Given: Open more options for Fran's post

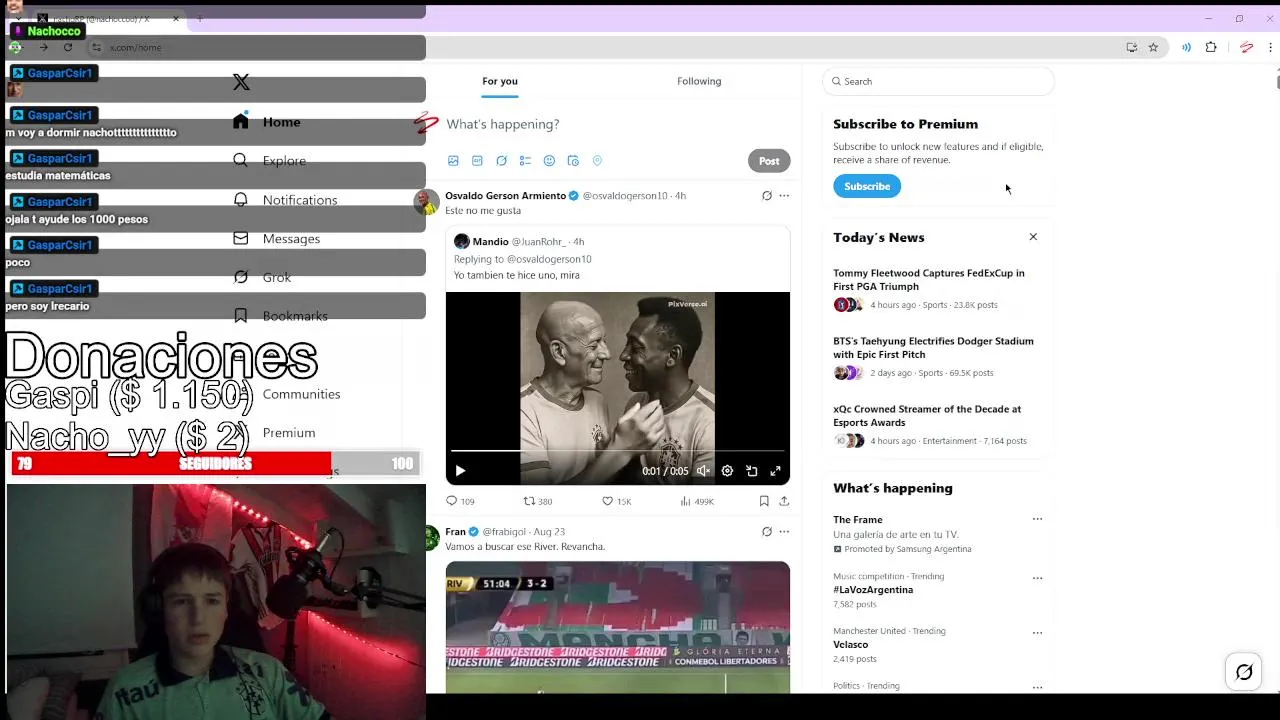Looking at the screenshot, I should pos(784,532).
